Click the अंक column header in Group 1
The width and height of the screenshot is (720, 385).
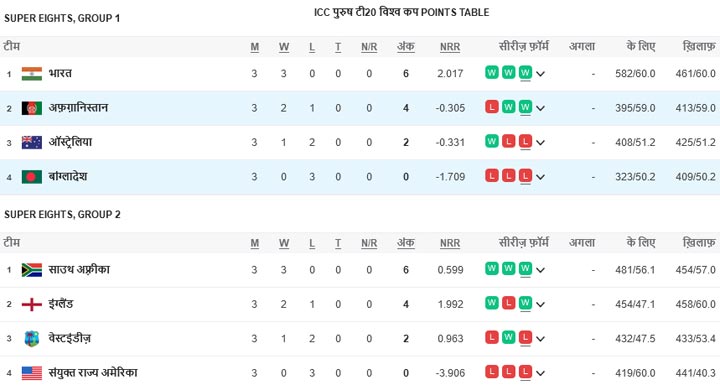click(406, 46)
